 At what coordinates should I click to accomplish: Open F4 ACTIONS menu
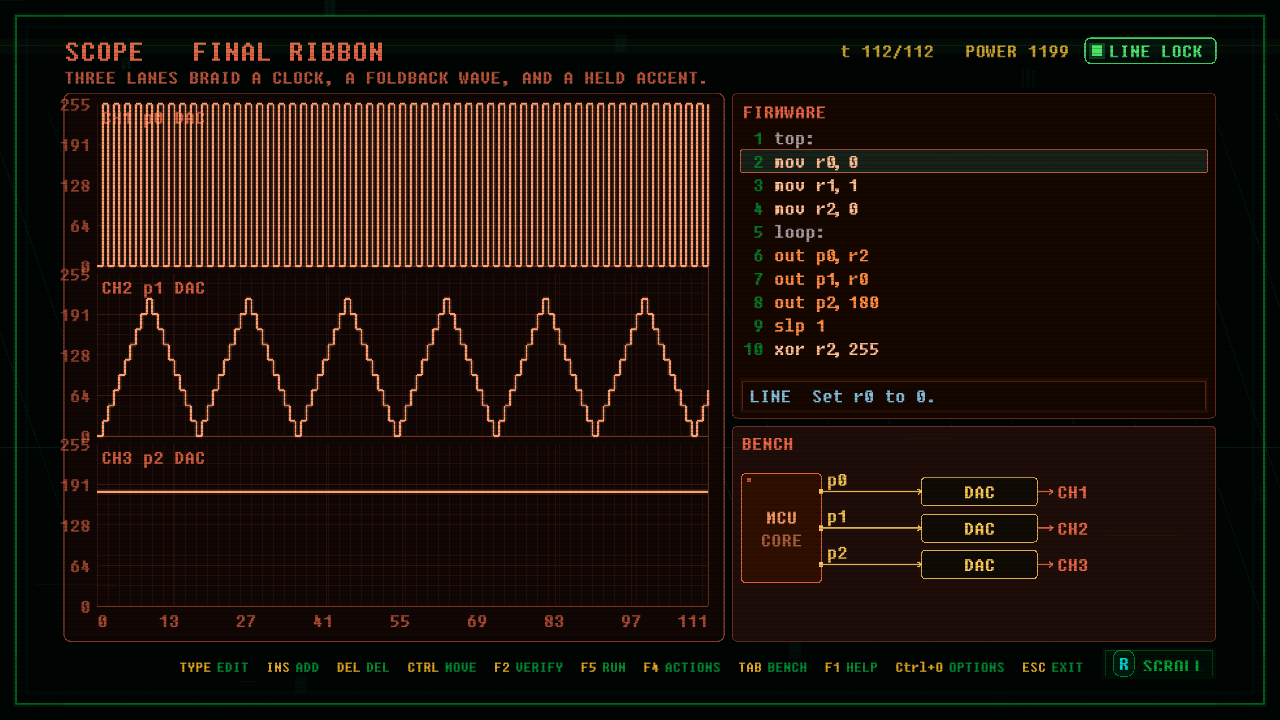(x=682, y=667)
